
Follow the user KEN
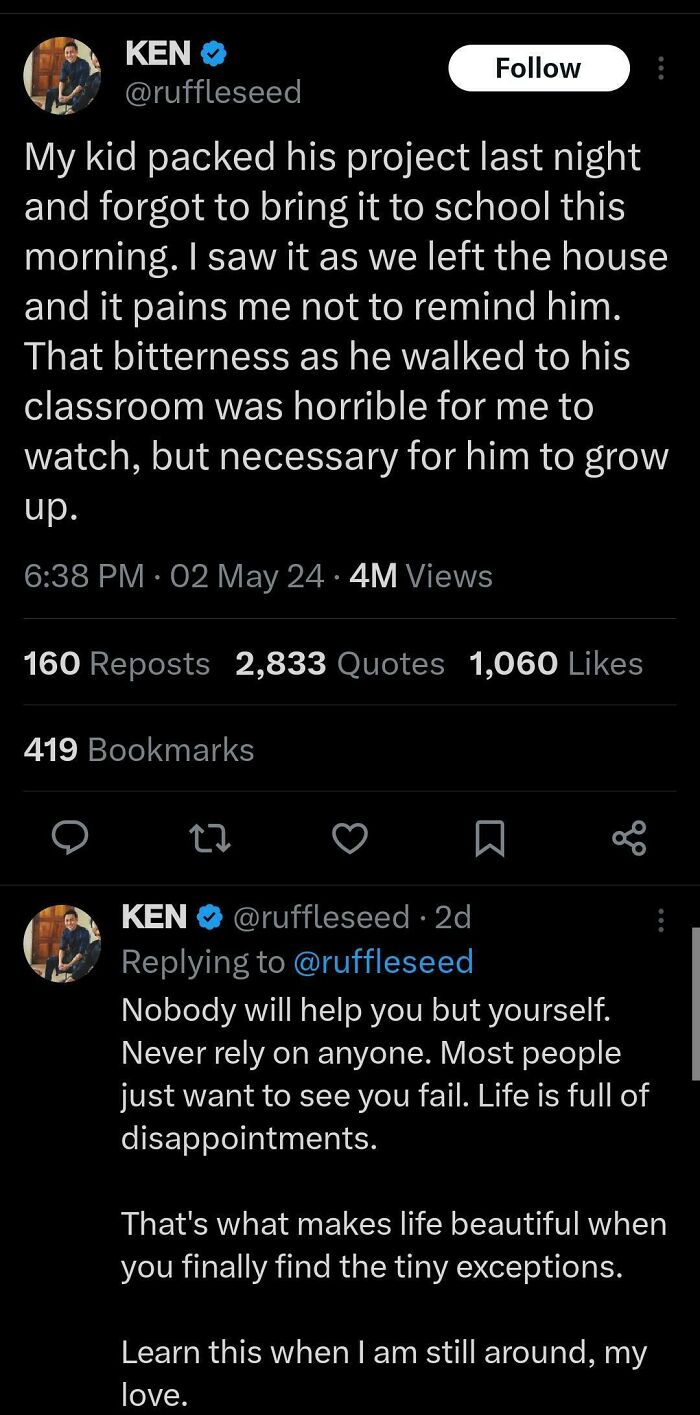tap(539, 67)
